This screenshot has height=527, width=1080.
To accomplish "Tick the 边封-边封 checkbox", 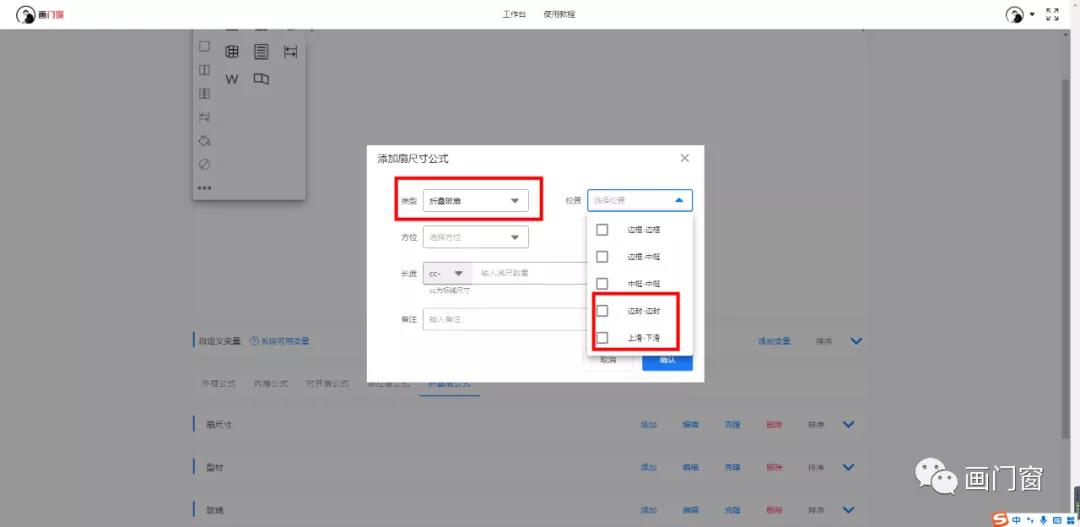I will click(x=602, y=311).
